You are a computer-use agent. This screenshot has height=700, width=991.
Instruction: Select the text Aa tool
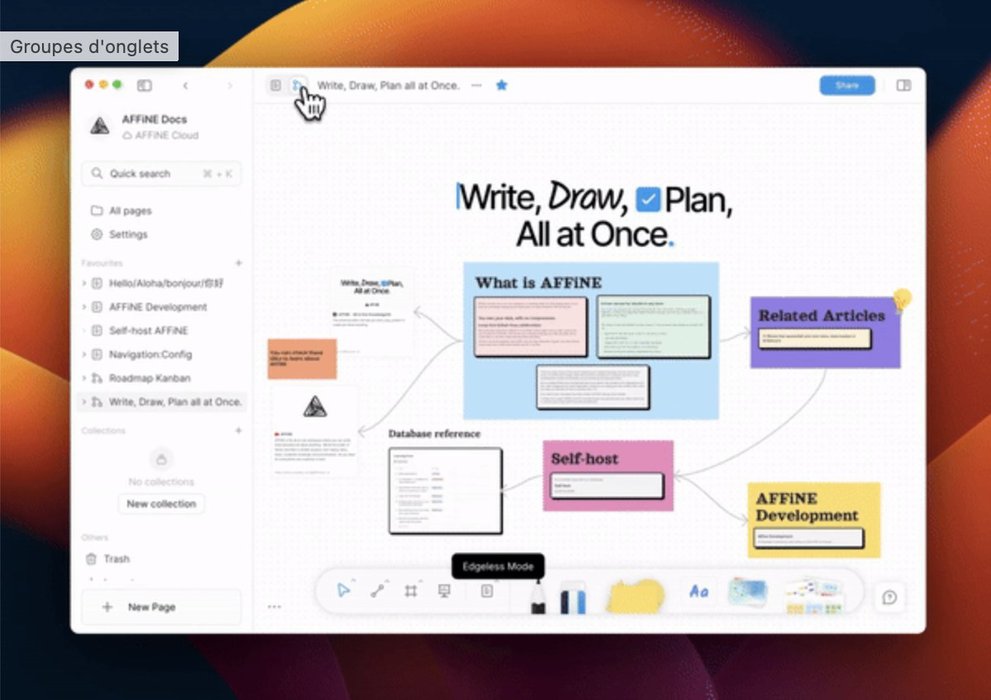point(698,592)
